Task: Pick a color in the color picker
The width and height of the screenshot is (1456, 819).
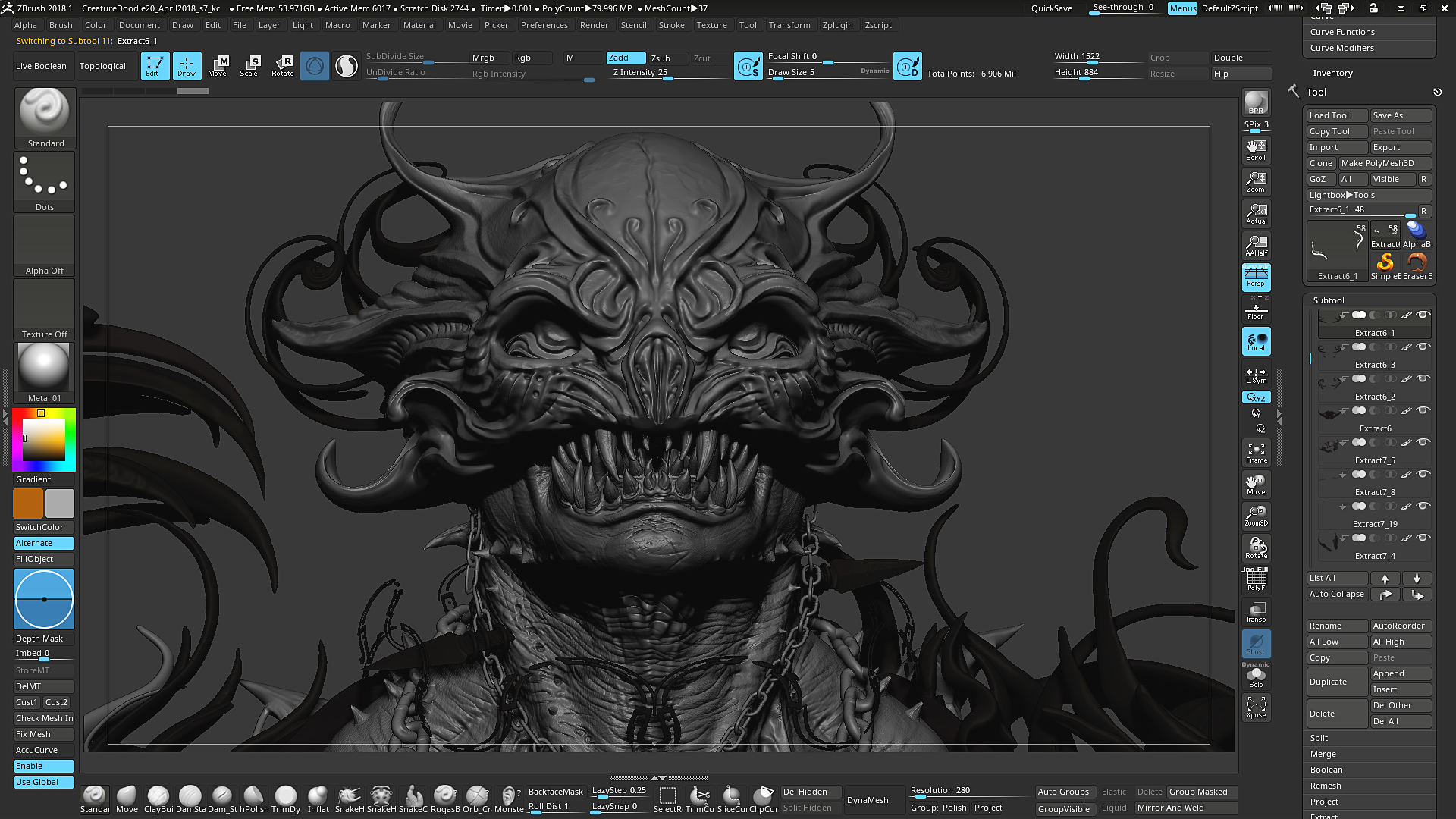Action: [44, 439]
